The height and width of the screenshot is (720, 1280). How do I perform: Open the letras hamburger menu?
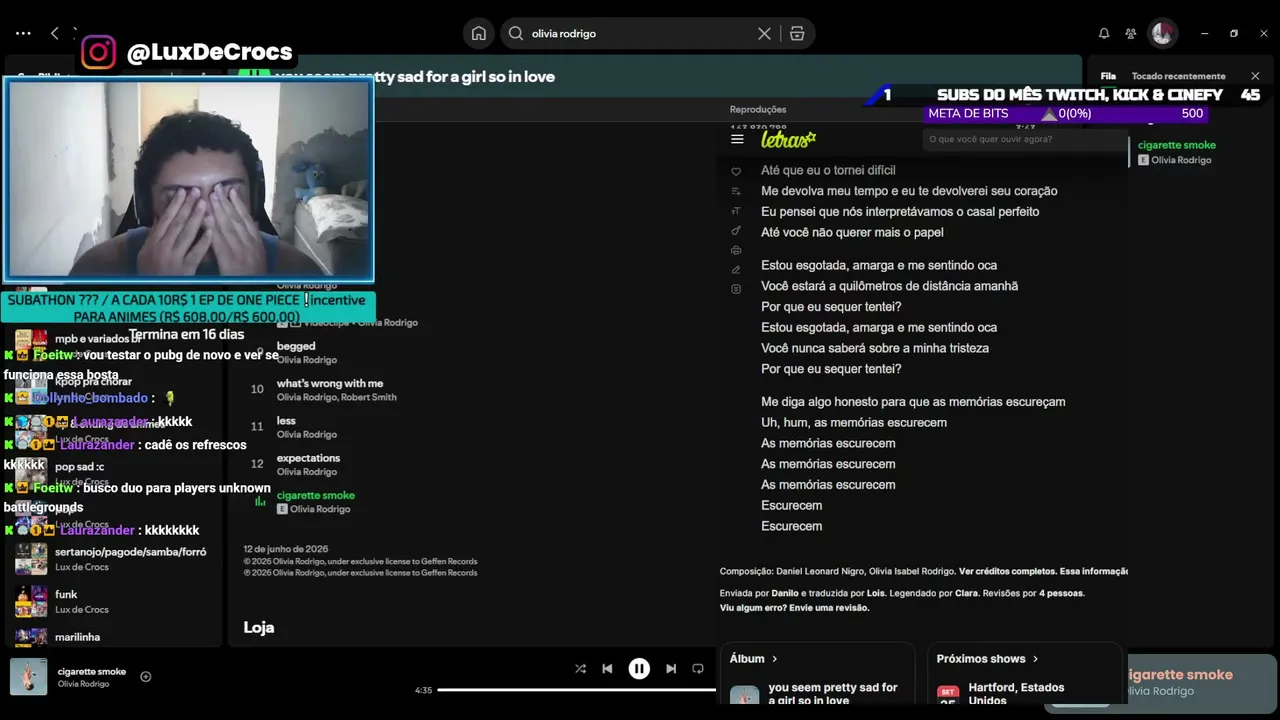pyautogui.click(x=737, y=139)
